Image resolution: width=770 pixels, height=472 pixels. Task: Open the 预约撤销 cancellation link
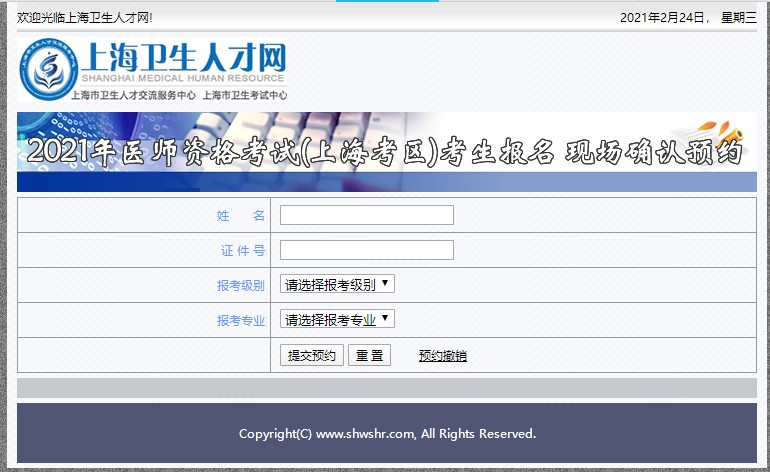(x=442, y=356)
